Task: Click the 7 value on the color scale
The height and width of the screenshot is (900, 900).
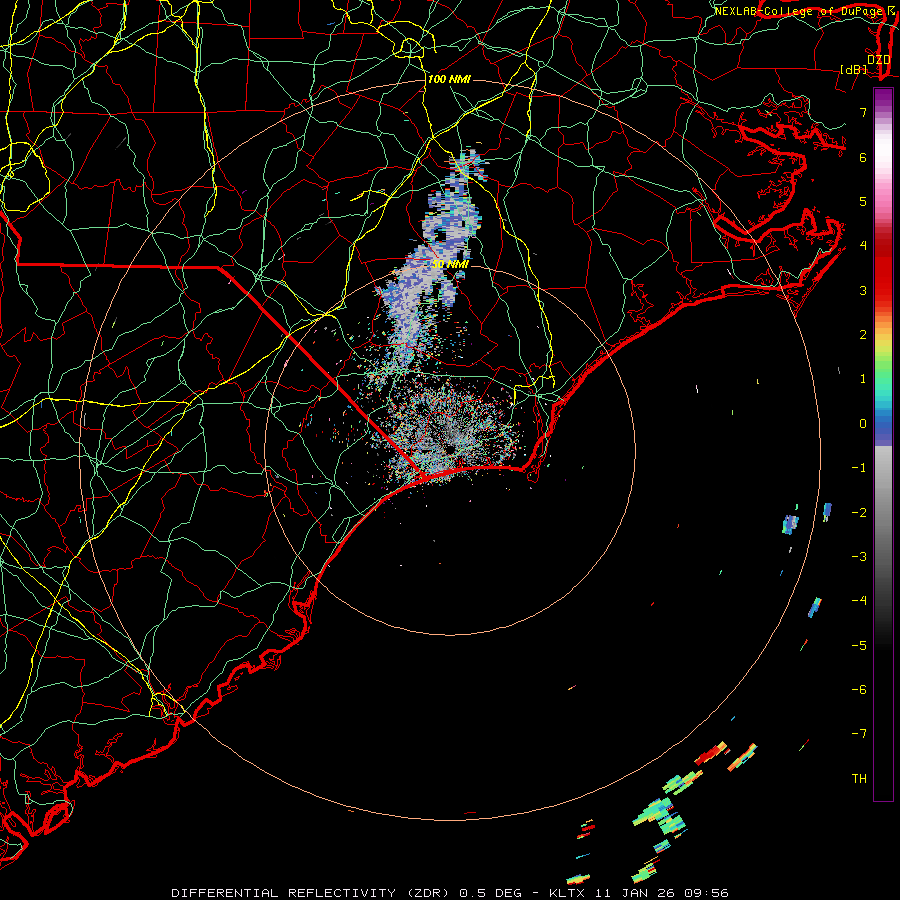Action: [863, 112]
